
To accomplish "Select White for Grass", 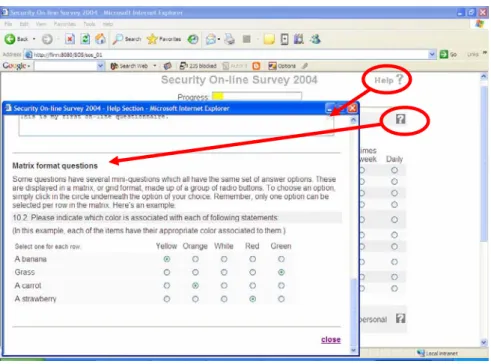I will coord(224,272).
